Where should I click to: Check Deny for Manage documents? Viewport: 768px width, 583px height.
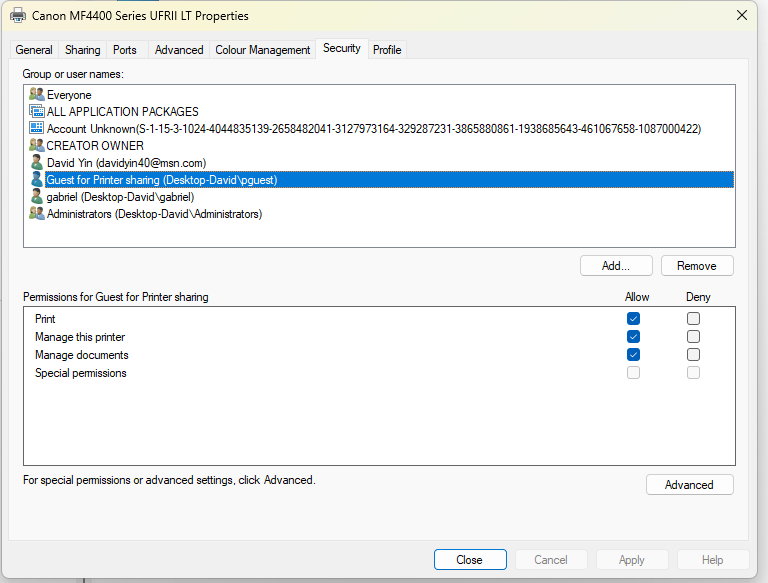click(x=693, y=354)
